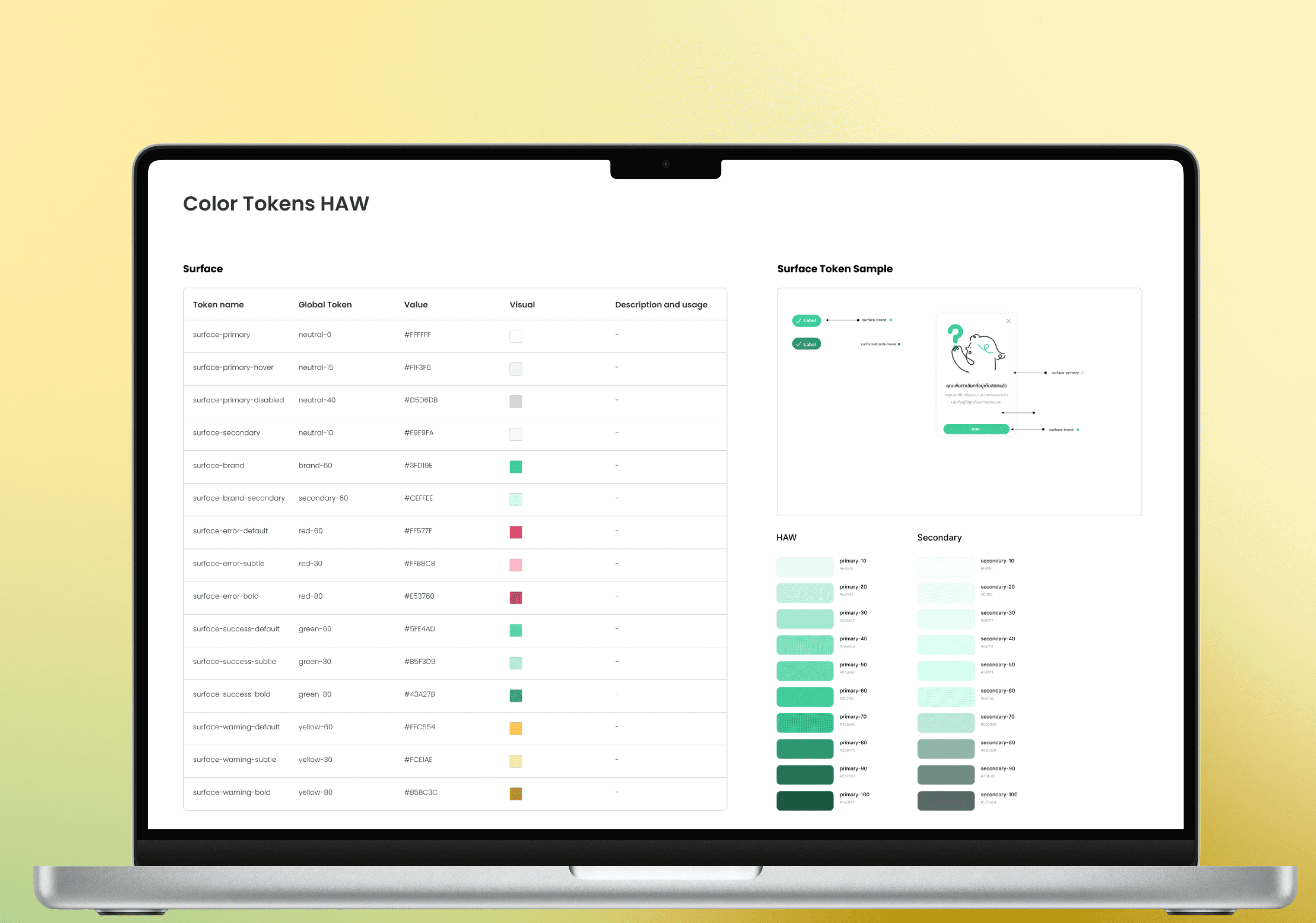Click the "Color Tokens HAW" page title
Viewport: 1316px width, 923px height.
(x=276, y=203)
